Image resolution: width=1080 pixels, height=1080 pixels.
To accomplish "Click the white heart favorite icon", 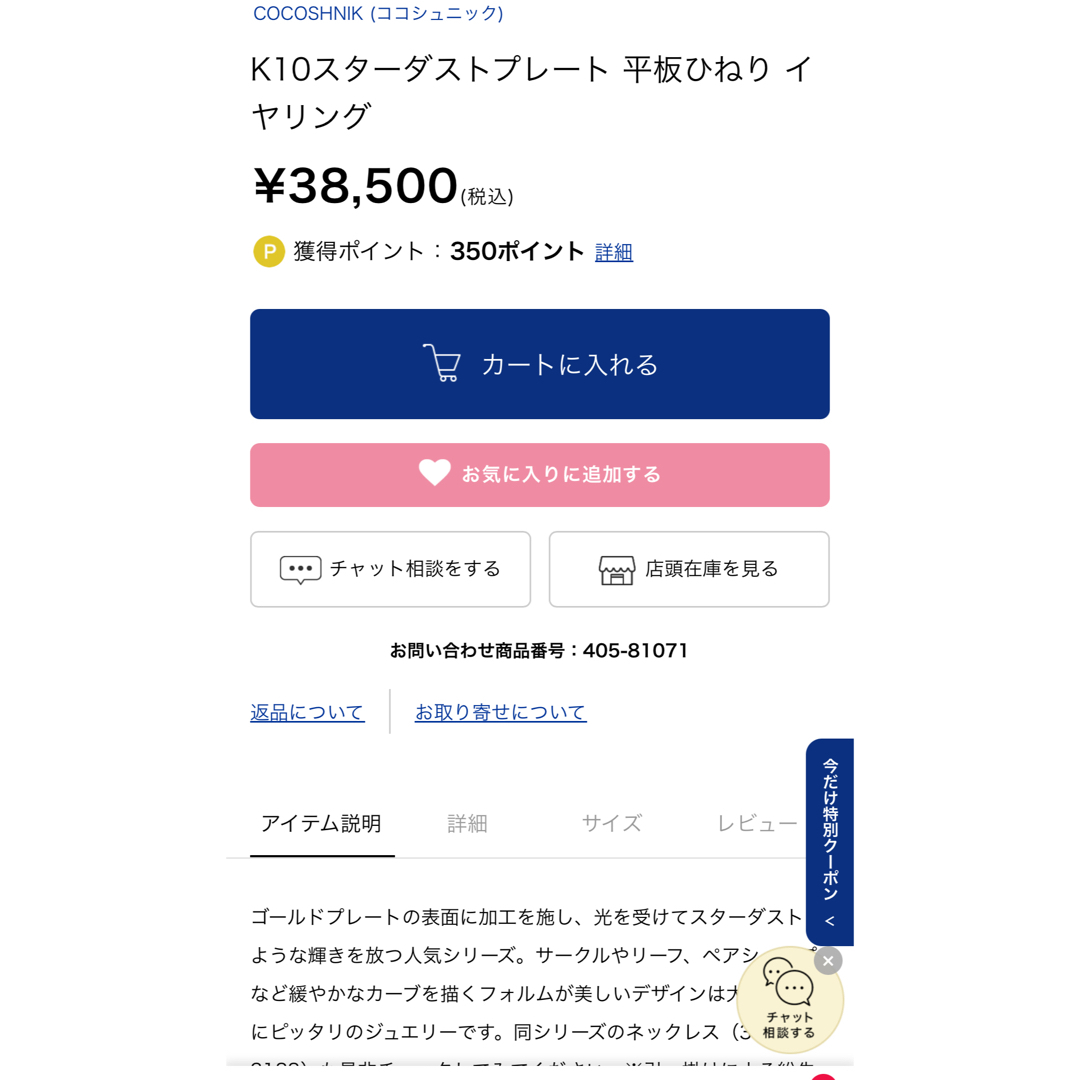I will tap(434, 473).
